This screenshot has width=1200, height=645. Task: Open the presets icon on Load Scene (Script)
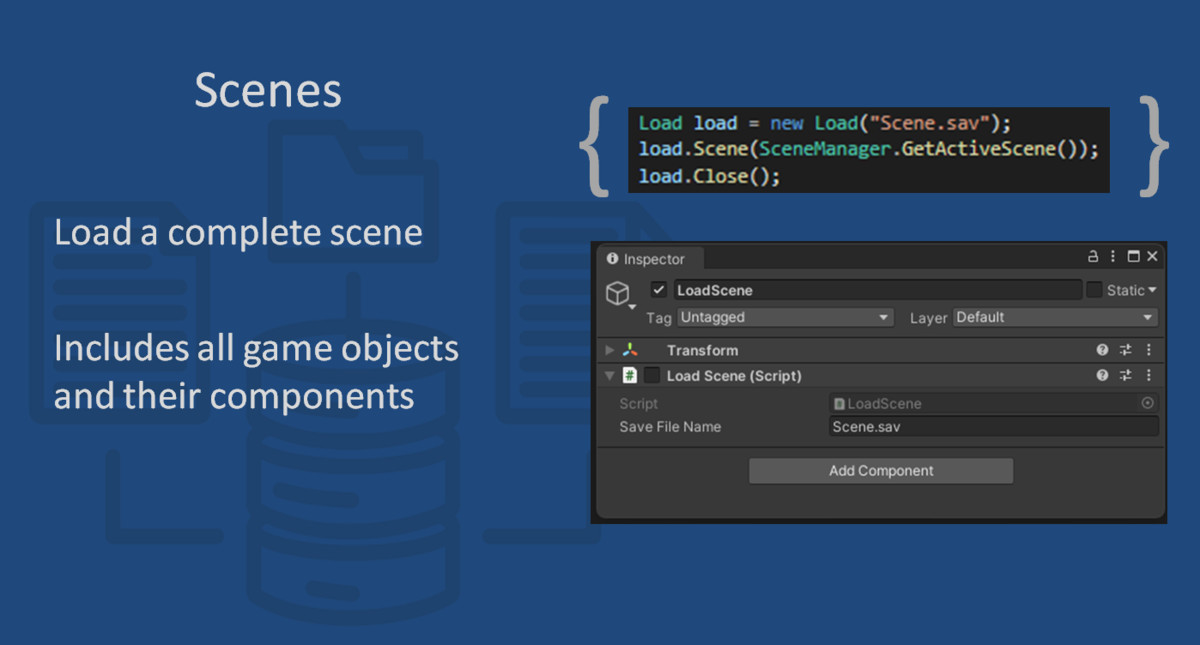tap(1124, 374)
